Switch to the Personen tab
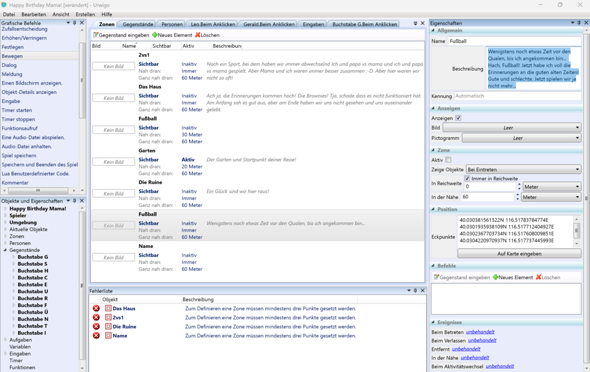Screen dimensions: 590x372 pyautogui.click(x=172, y=24)
